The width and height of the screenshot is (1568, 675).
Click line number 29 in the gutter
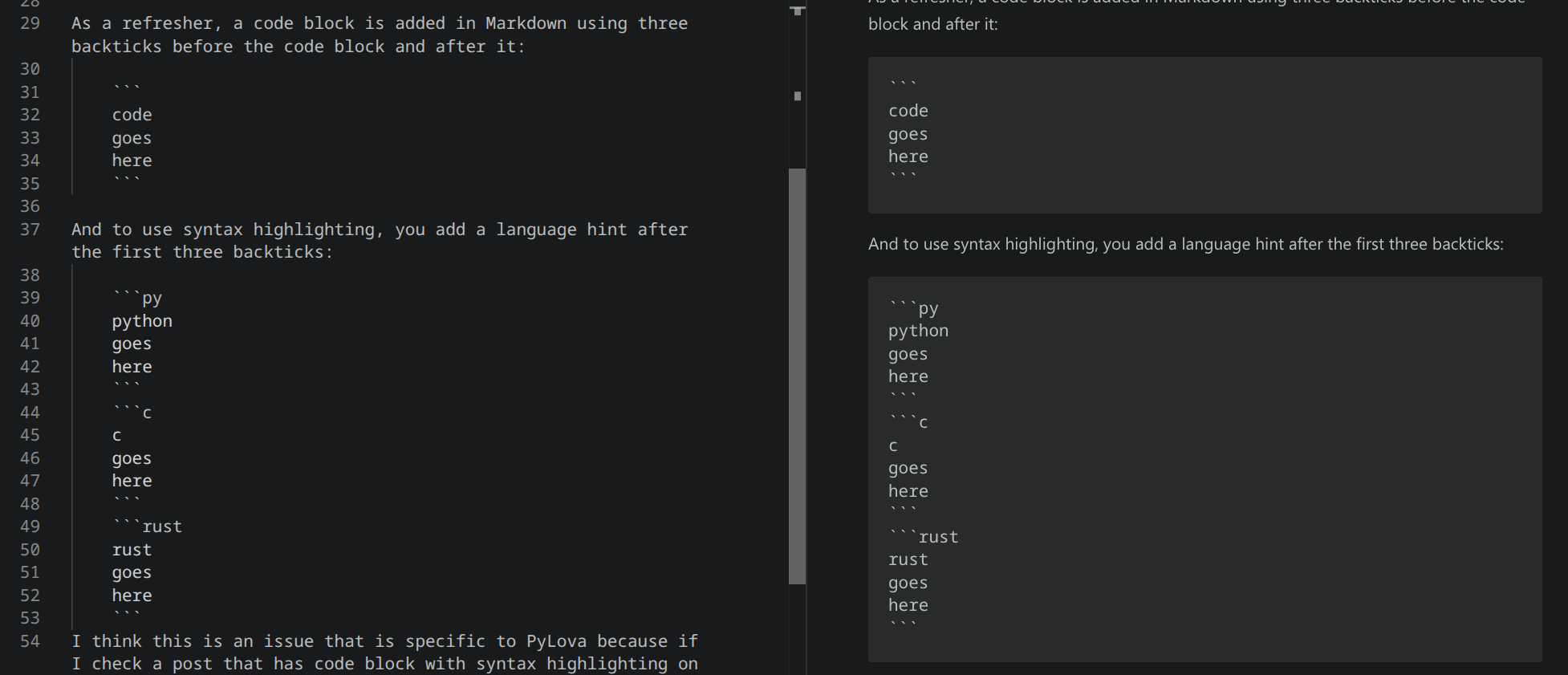point(30,23)
